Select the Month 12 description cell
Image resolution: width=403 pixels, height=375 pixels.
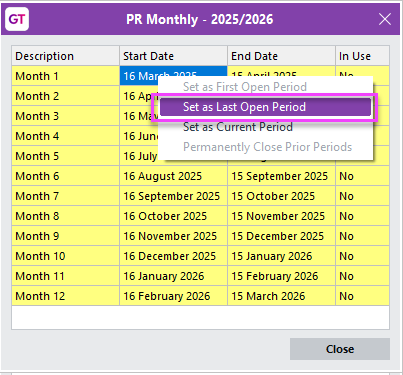[66, 296]
